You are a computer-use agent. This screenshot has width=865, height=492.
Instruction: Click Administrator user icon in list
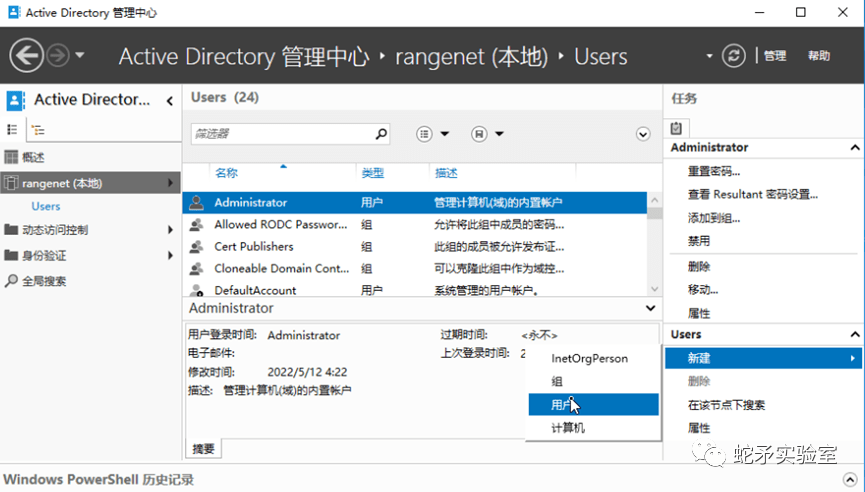196,202
